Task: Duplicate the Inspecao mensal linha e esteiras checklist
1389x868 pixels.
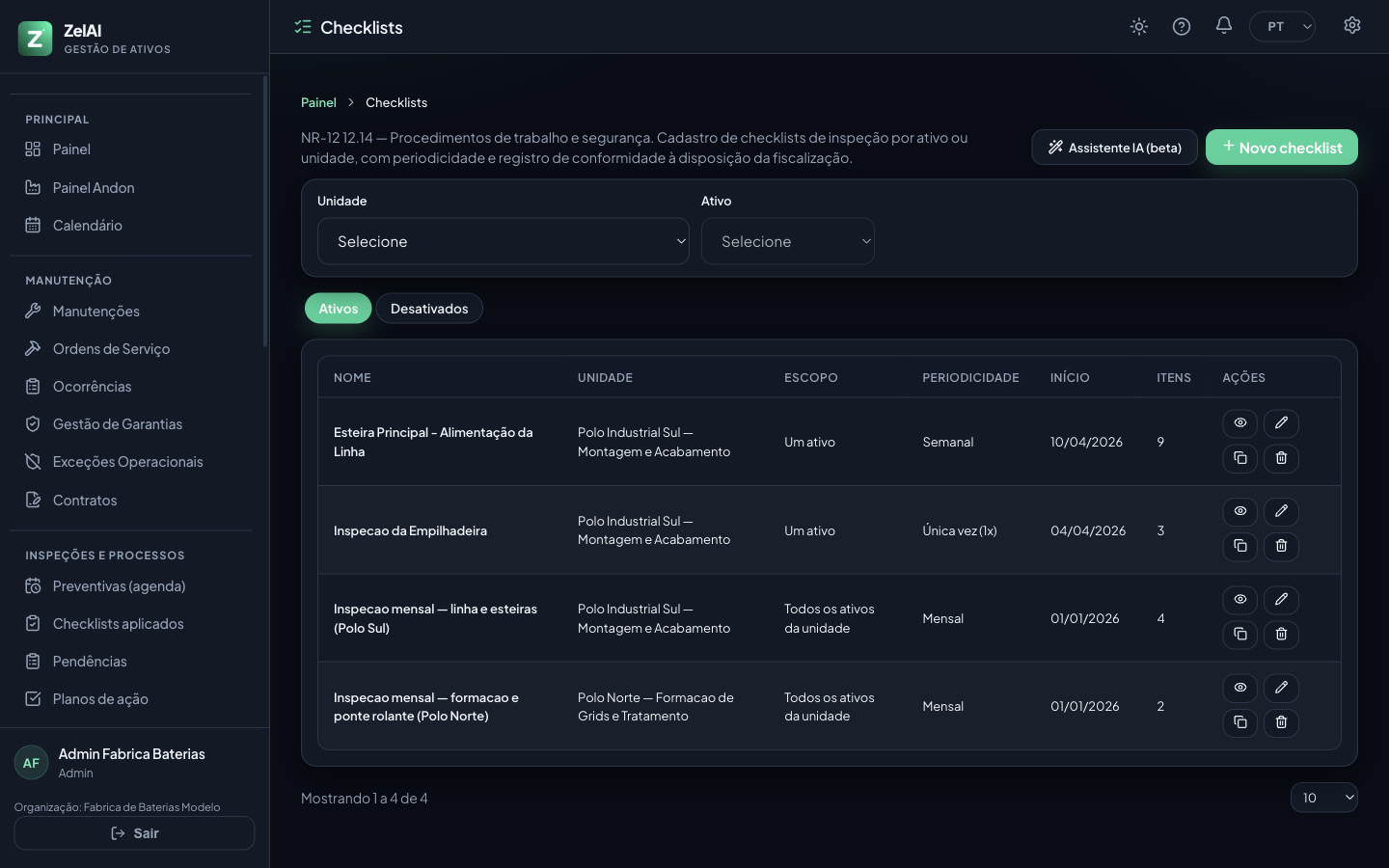Action: tap(1240, 635)
